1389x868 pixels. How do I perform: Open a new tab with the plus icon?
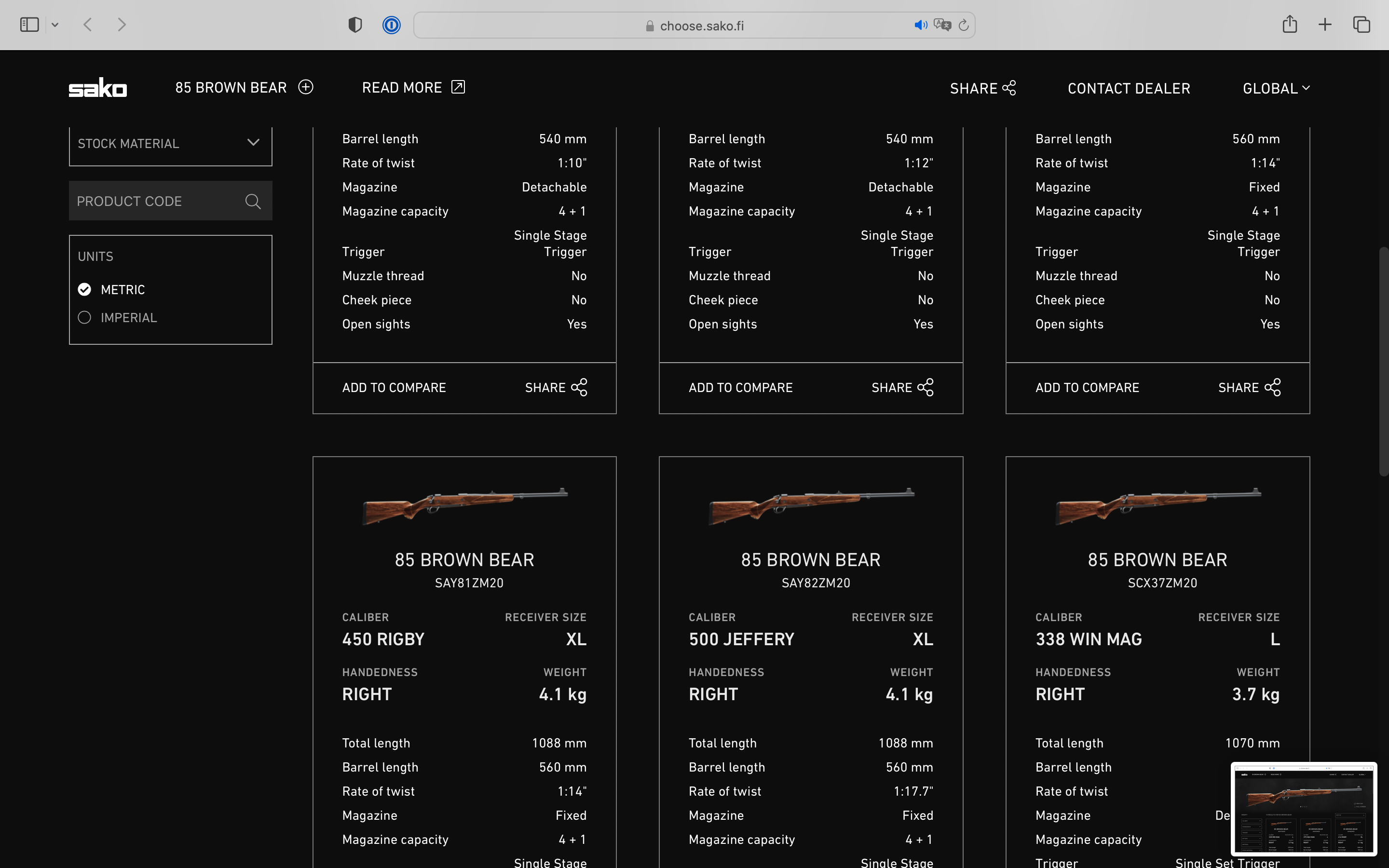click(1325, 25)
